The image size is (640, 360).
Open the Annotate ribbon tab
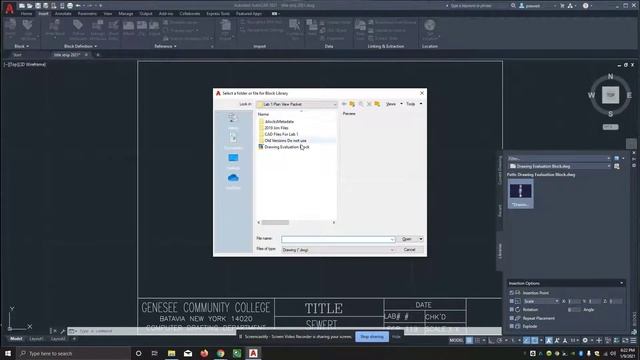63,13
